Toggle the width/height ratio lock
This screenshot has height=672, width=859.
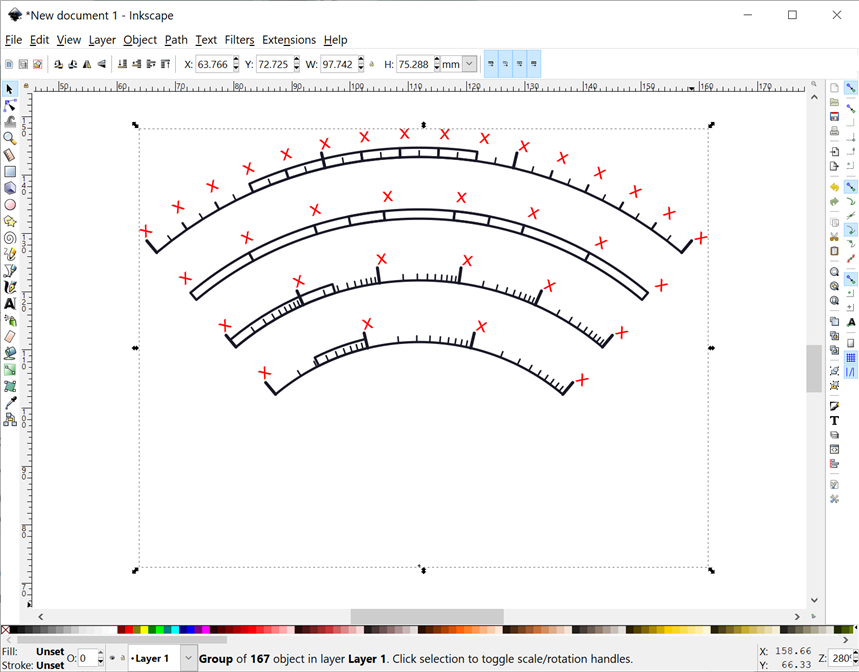tap(372, 64)
